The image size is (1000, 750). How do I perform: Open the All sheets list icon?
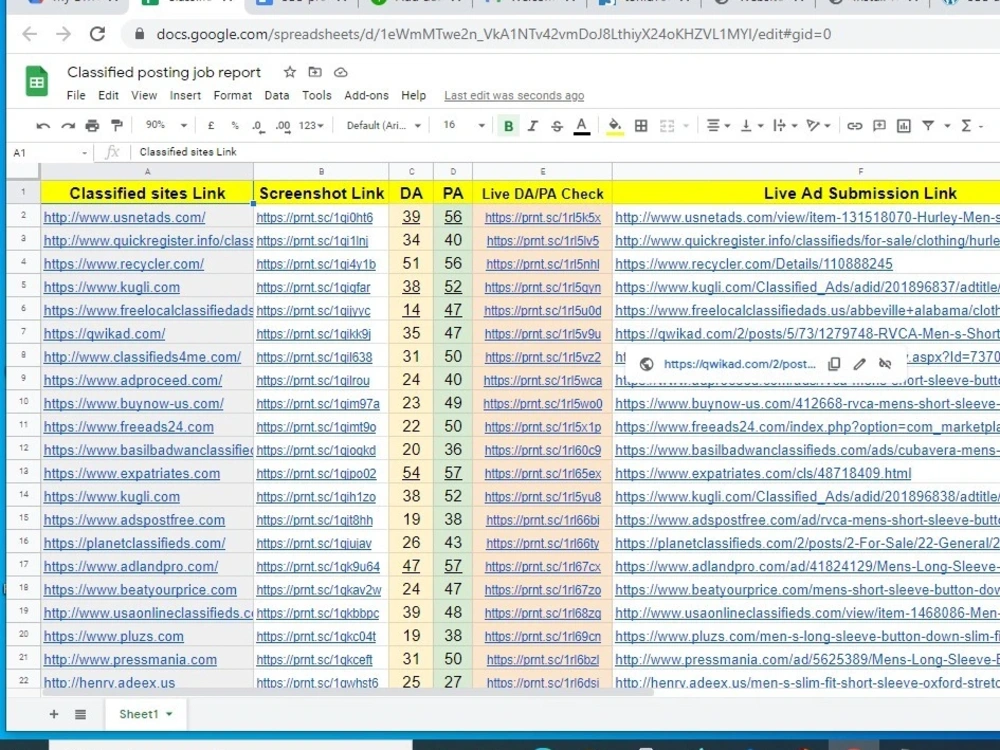click(80, 714)
